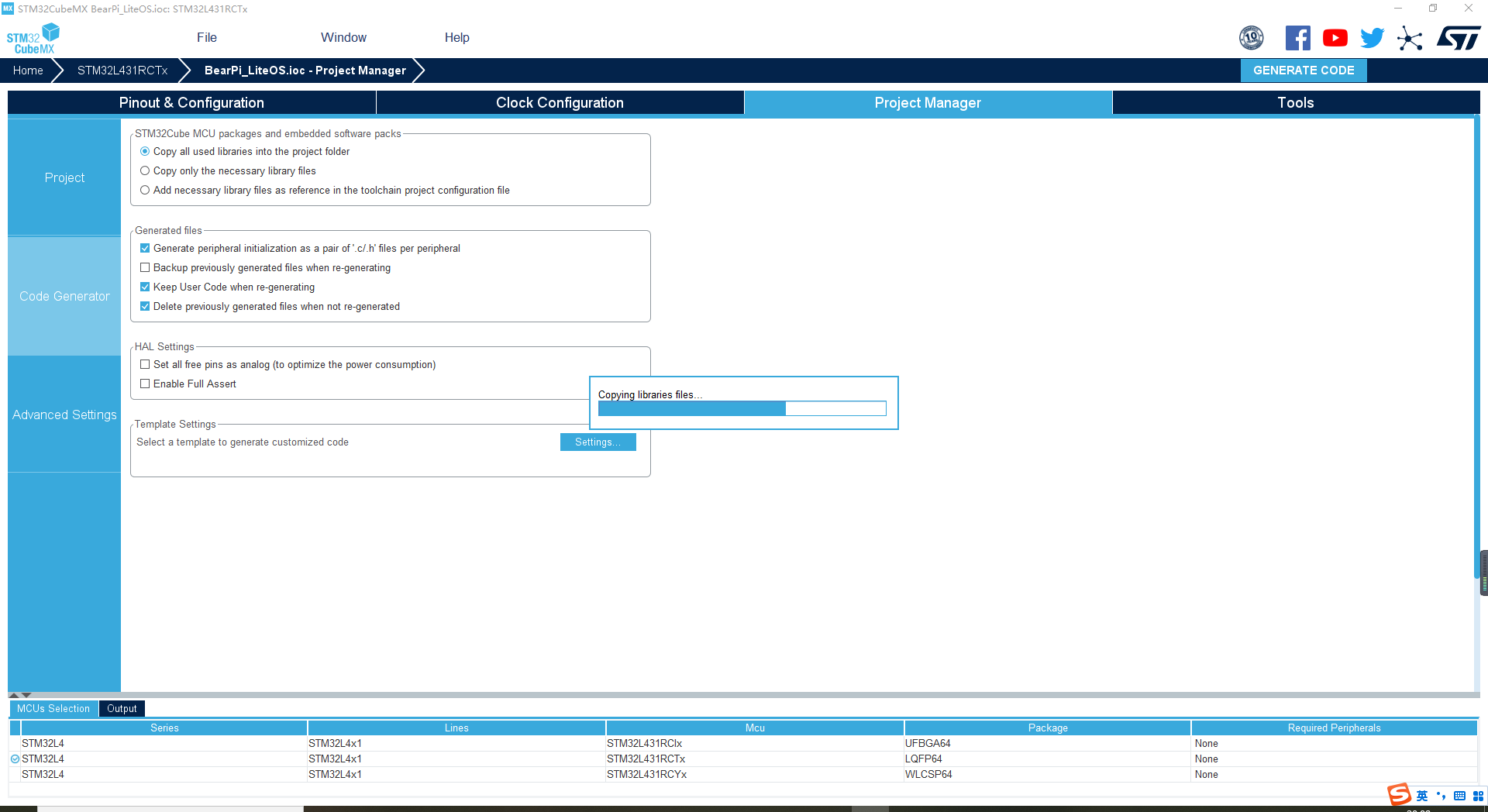Open the Advanced Settings side section
Viewport: 1488px width, 812px height.
pyautogui.click(x=64, y=415)
